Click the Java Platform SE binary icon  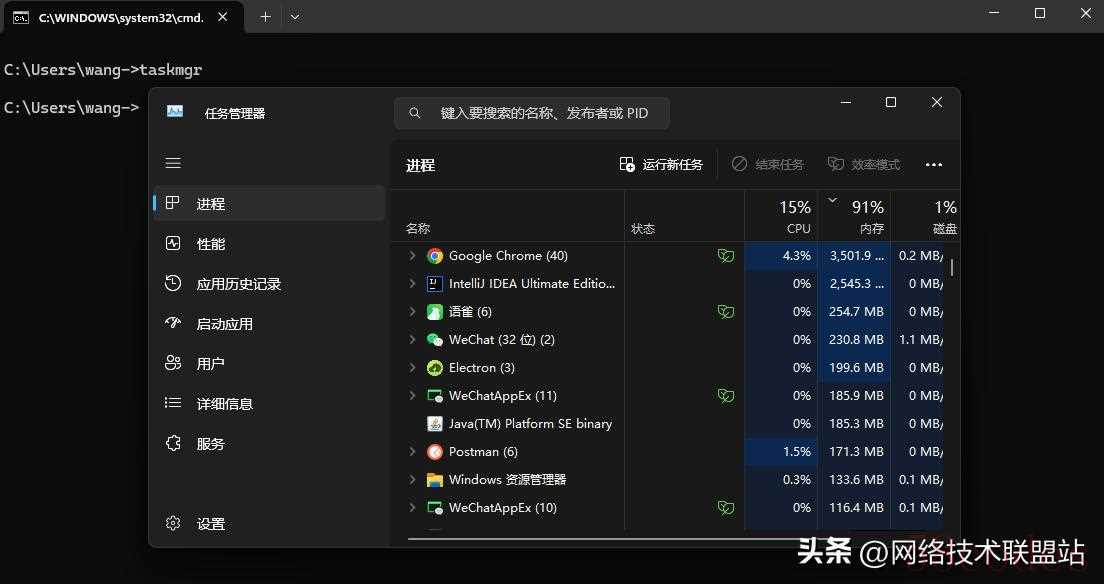[x=435, y=424]
